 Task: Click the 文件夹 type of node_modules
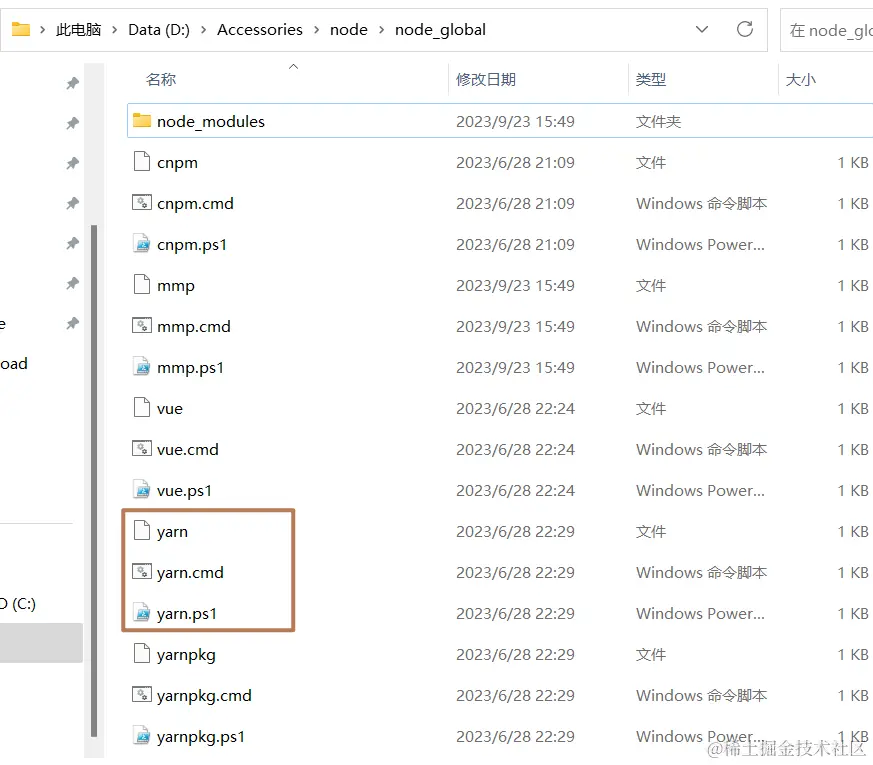pyautogui.click(x=659, y=121)
